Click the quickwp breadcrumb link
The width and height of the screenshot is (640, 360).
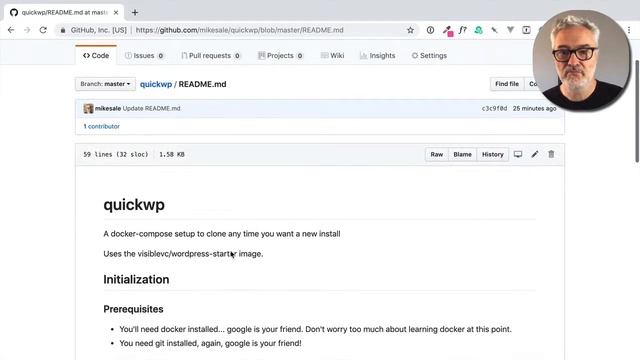click(x=156, y=84)
